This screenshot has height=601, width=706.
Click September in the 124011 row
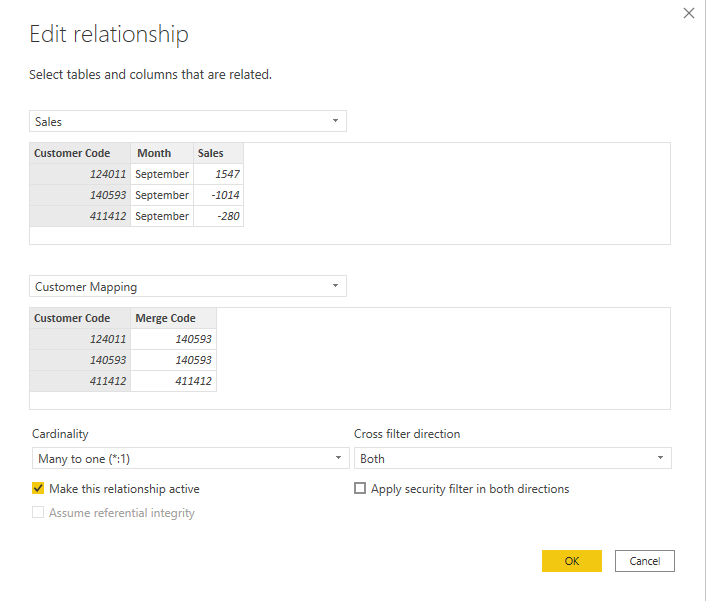point(162,174)
